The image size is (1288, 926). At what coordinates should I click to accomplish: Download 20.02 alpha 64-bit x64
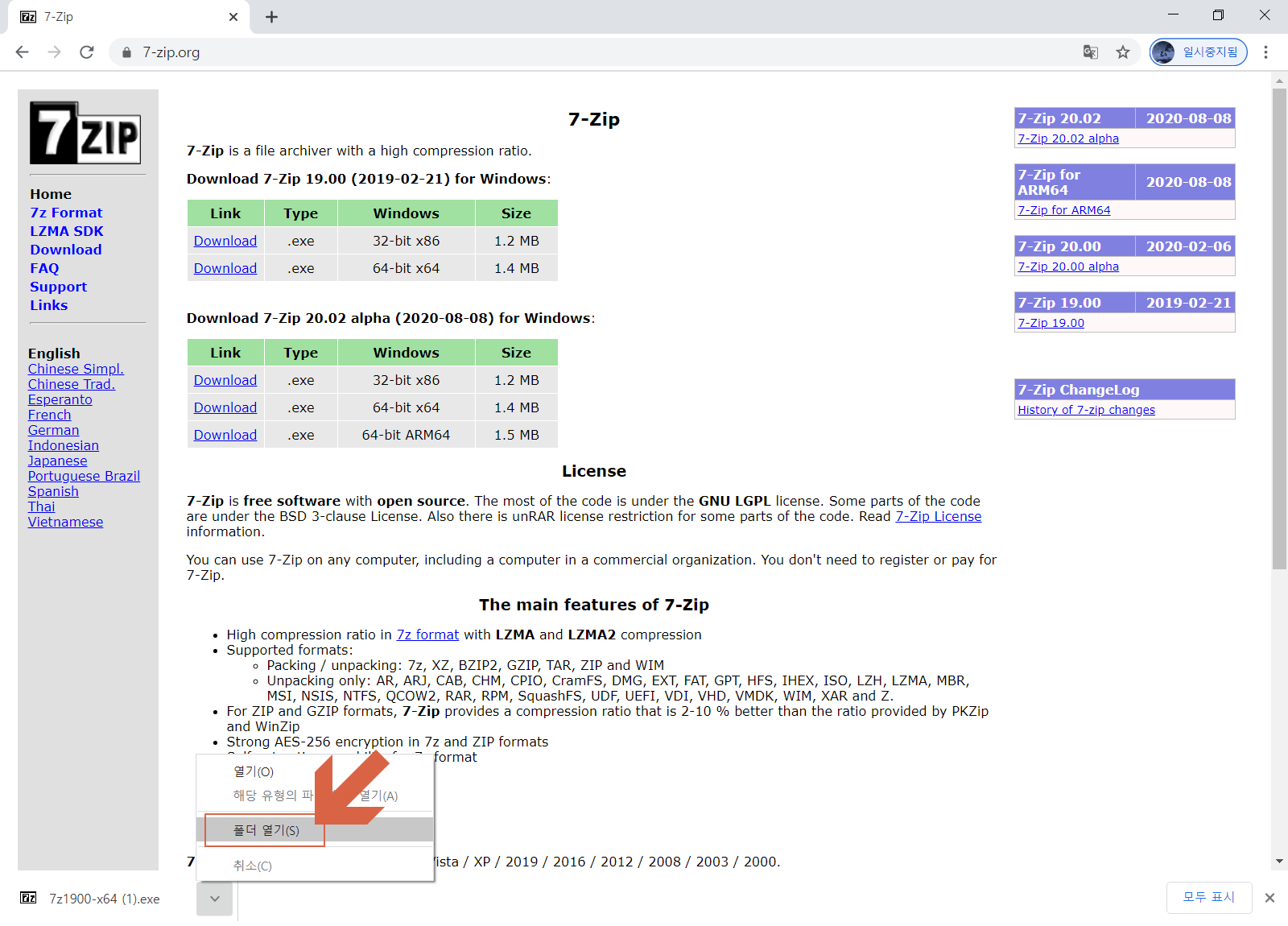(x=225, y=407)
